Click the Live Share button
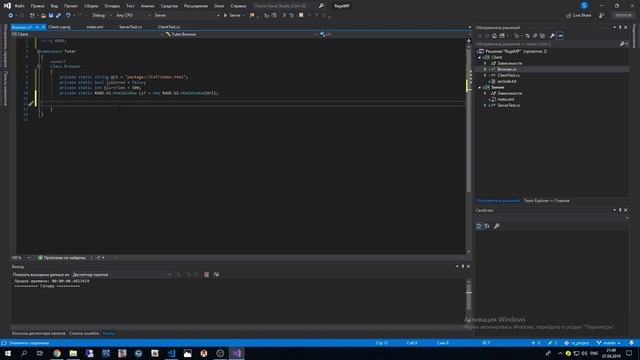Viewport: 640px width, 360px height. click(579, 15)
